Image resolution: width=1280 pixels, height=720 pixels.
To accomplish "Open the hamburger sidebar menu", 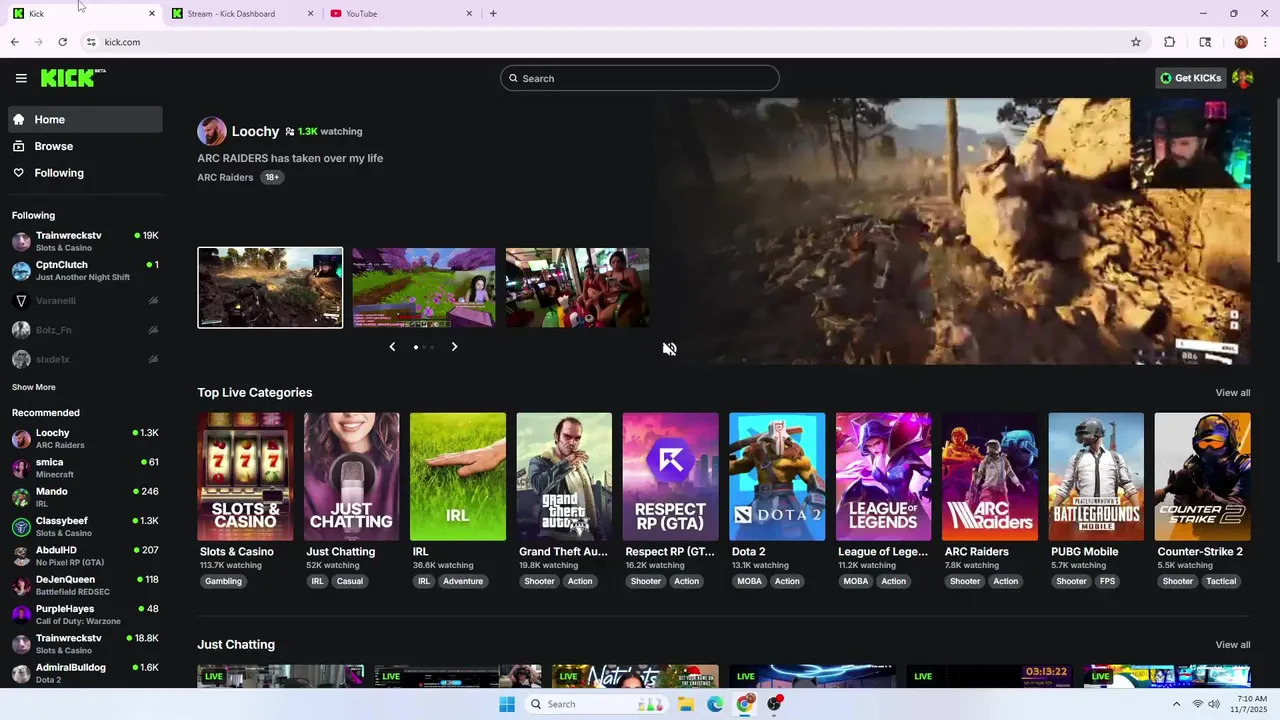I will pyautogui.click(x=21, y=78).
